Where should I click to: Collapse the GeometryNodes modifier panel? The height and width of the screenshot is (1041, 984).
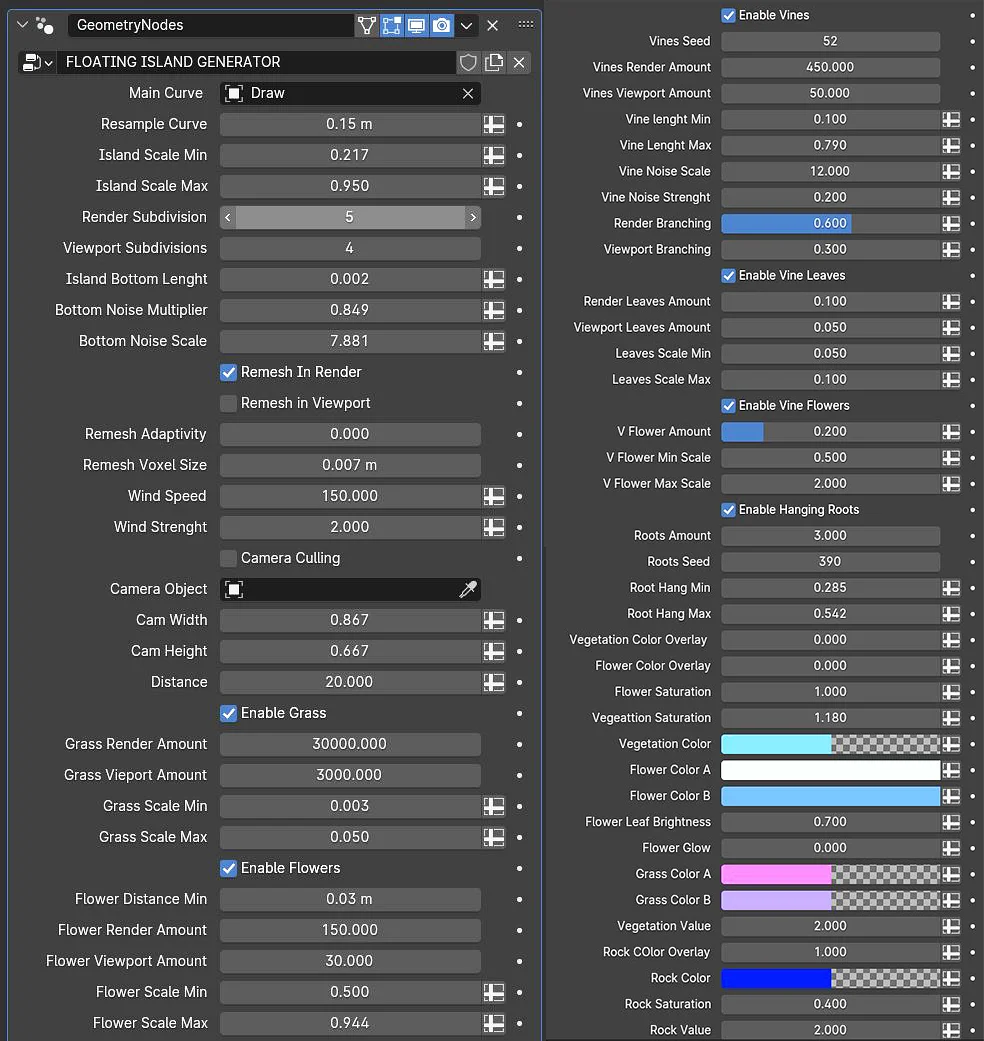point(22,25)
